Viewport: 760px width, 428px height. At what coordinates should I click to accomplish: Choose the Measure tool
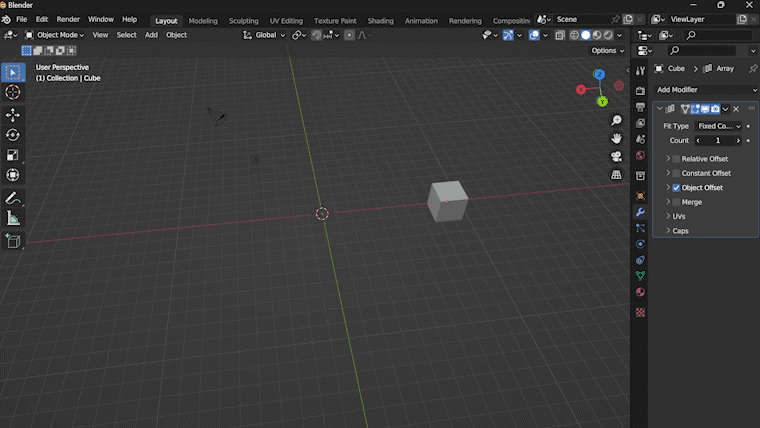[13, 218]
